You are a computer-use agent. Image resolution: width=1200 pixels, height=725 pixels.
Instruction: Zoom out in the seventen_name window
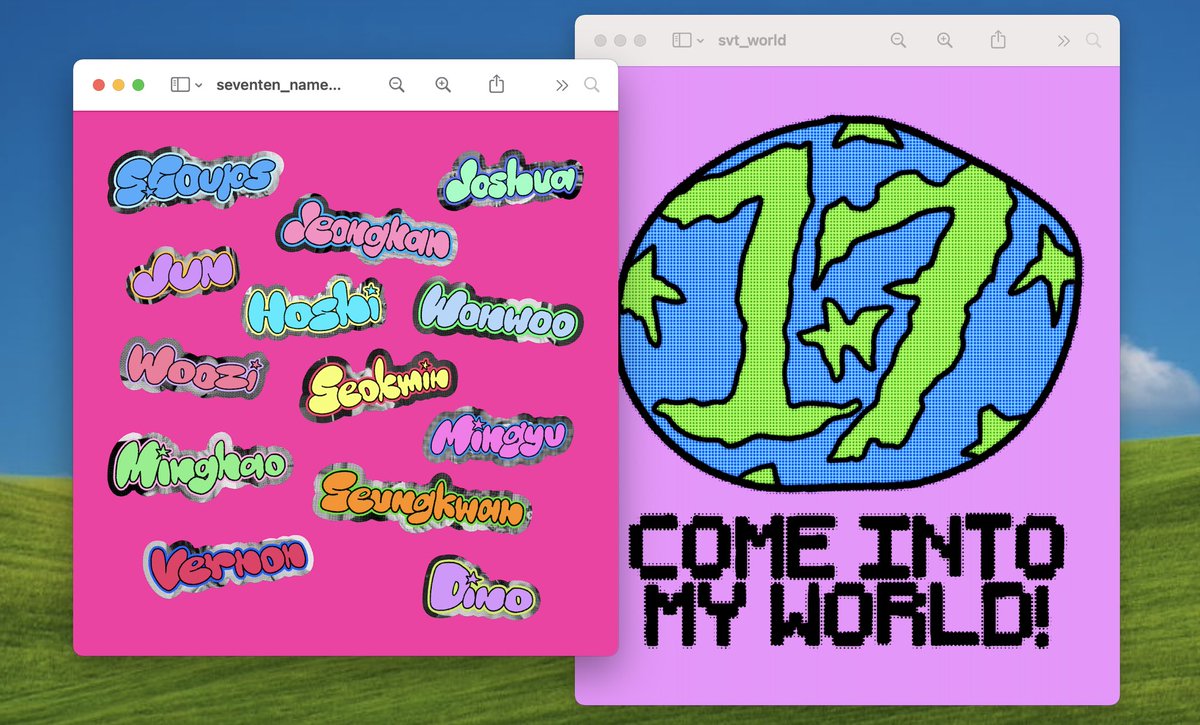(397, 85)
